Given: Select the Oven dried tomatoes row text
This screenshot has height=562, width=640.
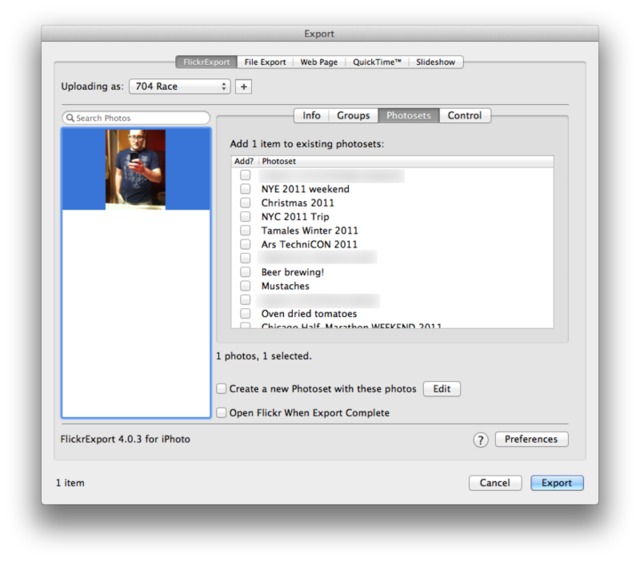Looking at the screenshot, I should 309,314.
